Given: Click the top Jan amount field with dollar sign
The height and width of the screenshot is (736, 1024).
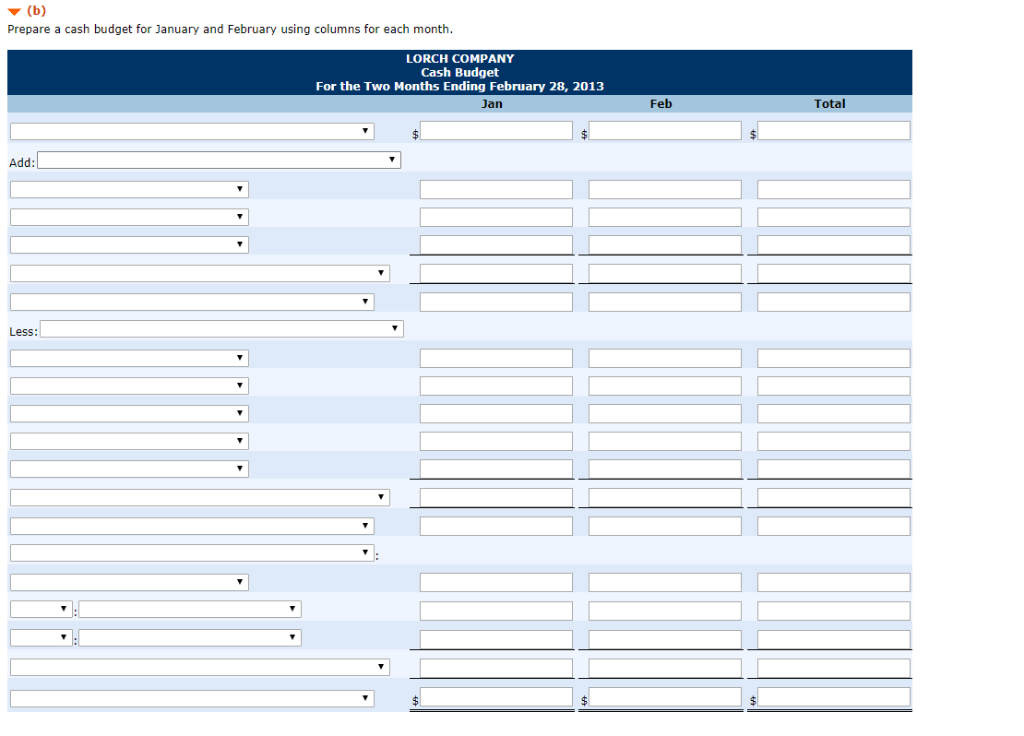Looking at the screenshot, I should click(x=496, y=130).
